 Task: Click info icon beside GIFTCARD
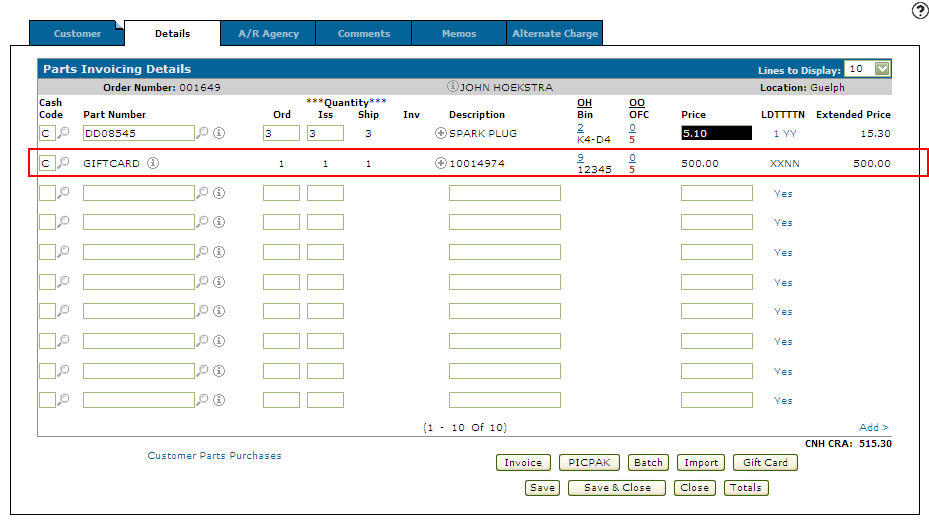153,162
